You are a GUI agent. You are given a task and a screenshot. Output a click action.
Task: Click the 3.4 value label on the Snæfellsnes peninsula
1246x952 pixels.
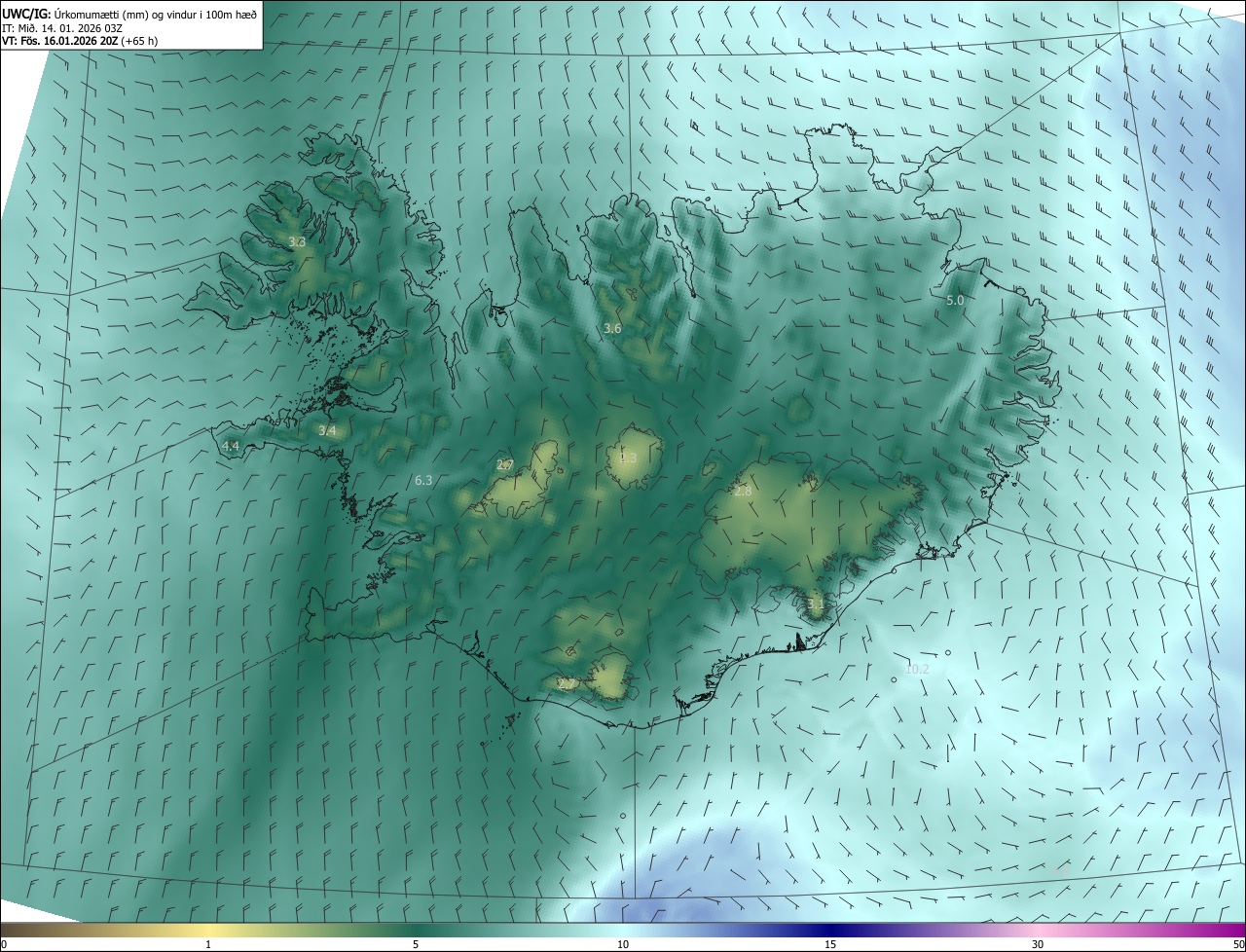[327, 430]
